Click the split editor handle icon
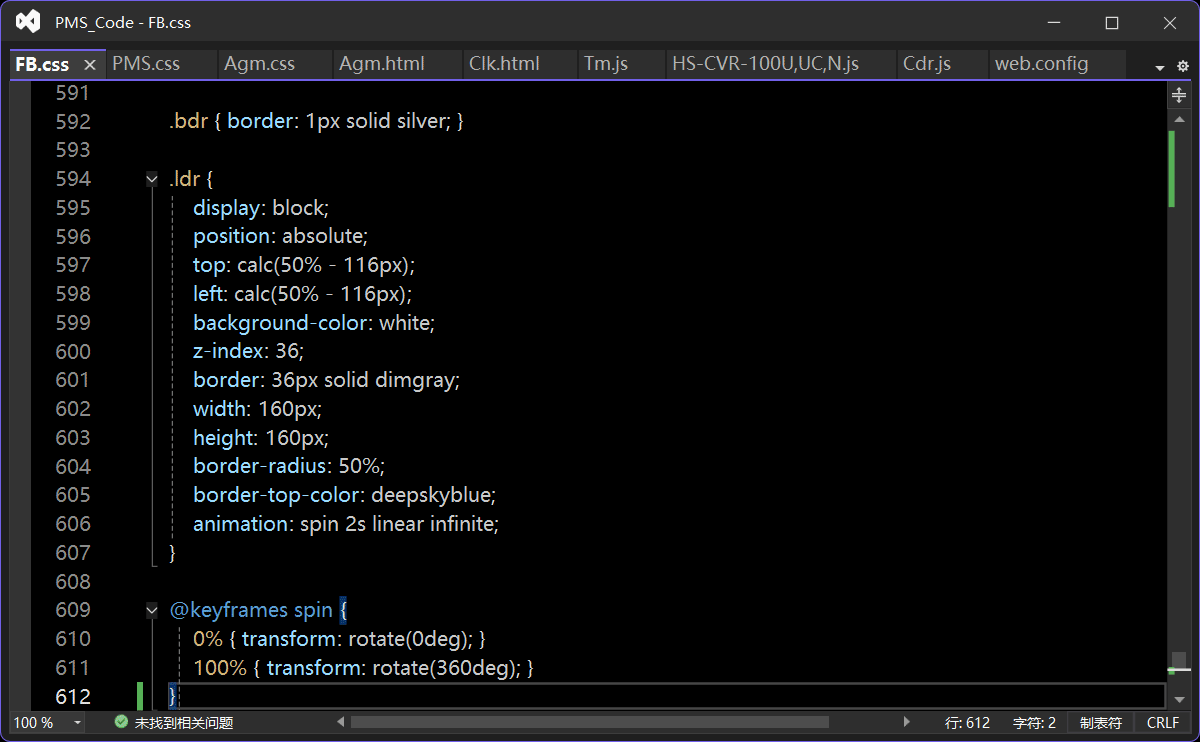 tap(1179, 95)
